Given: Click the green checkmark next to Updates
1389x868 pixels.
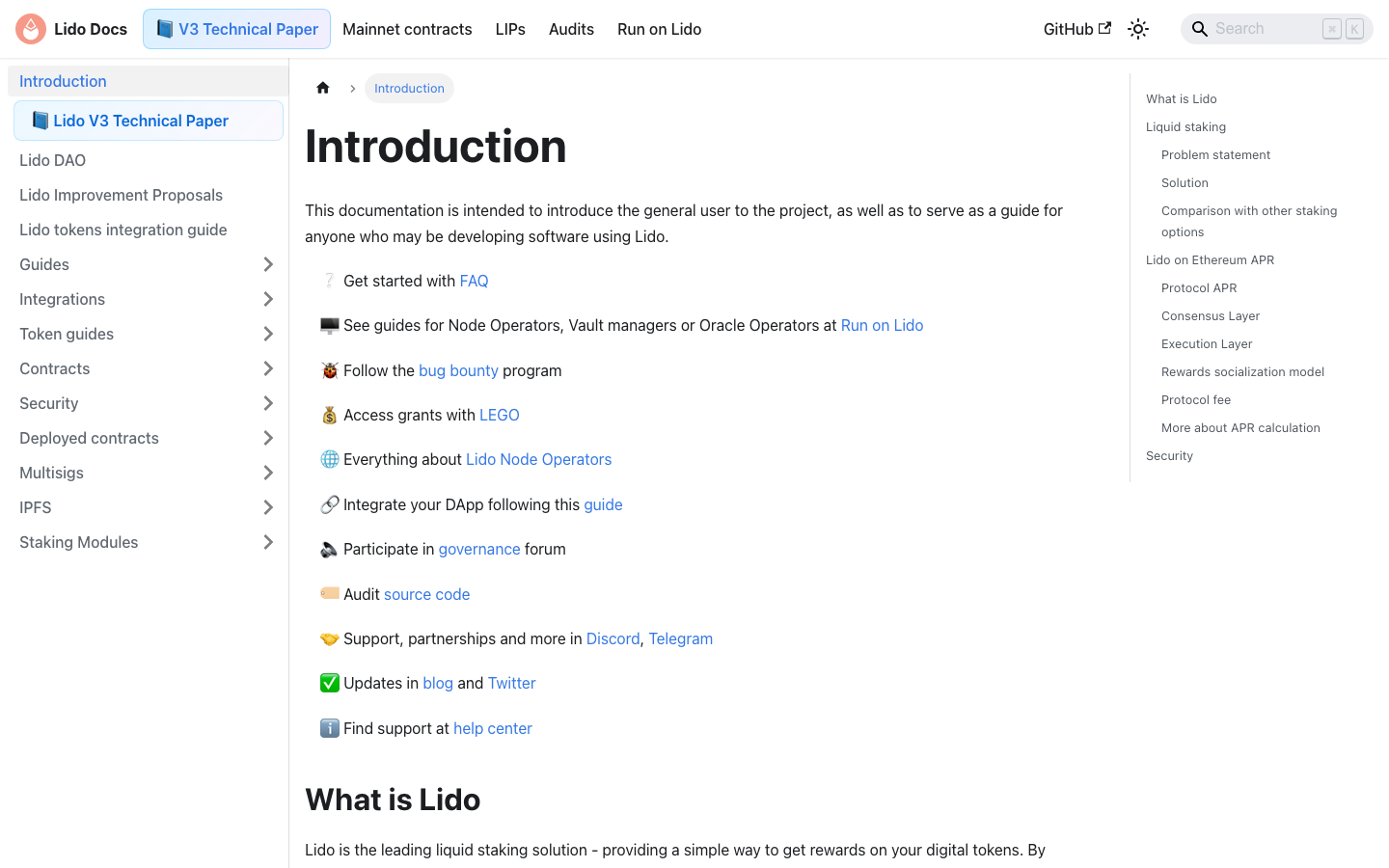Looking at the screenshot, I should [329, 682].
